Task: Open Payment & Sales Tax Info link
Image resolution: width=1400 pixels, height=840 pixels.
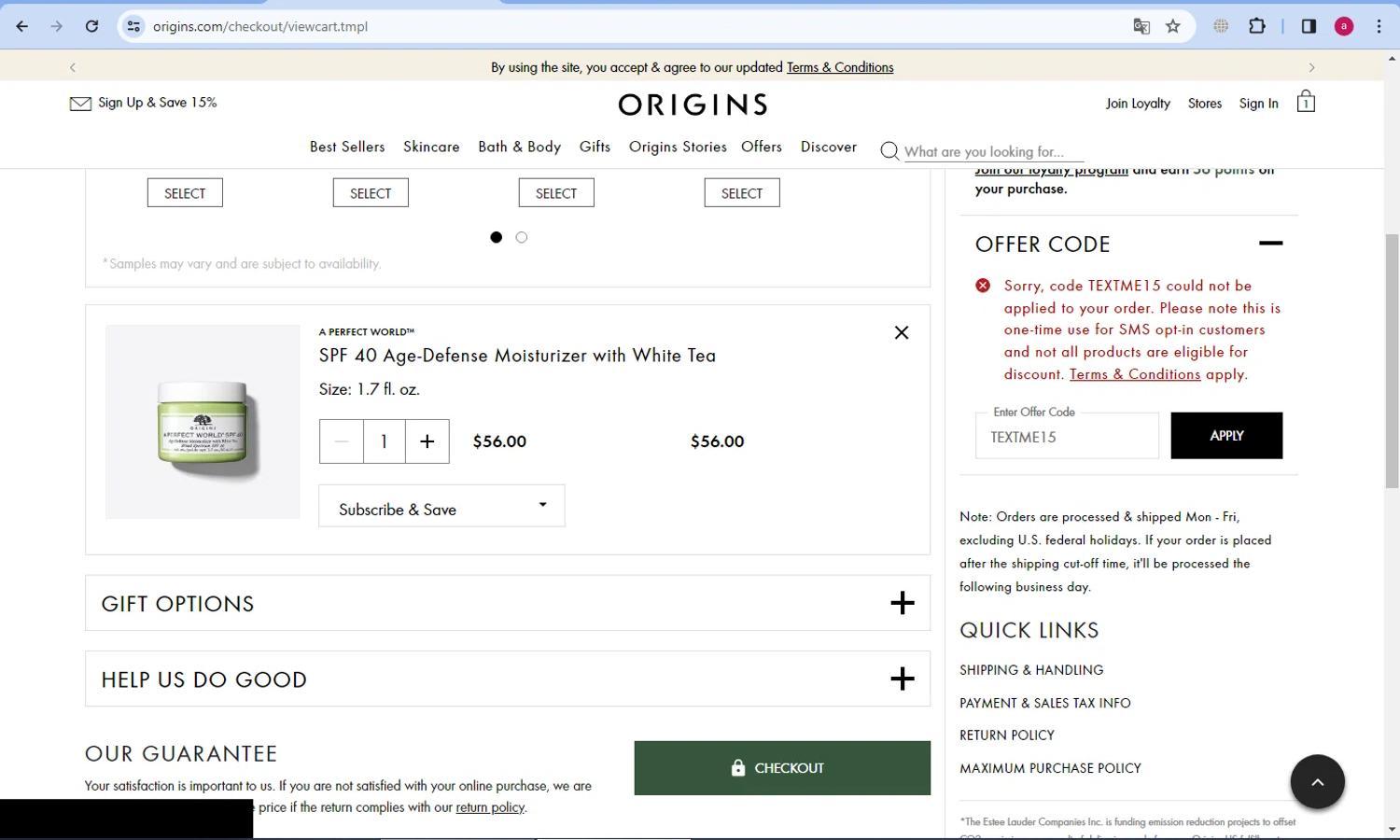Action: click(1044, 703)
